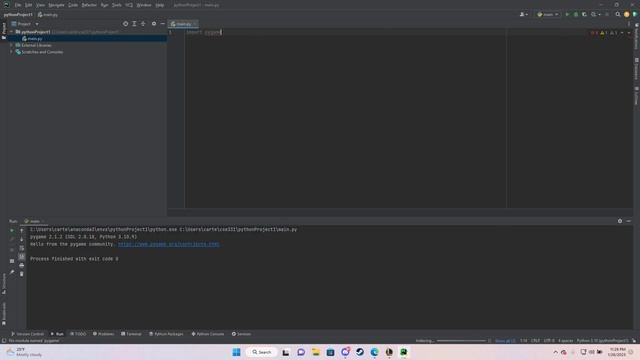Open the VCS menu
The image size is (640, 360).
tap(129, 5)
